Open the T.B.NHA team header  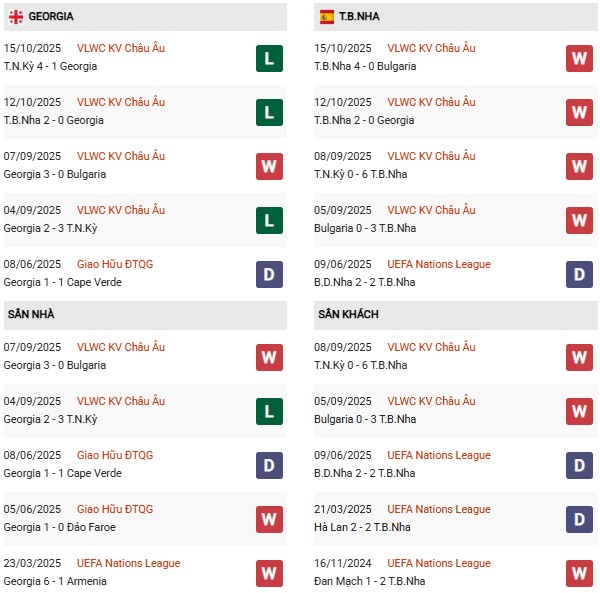(360, 17)
